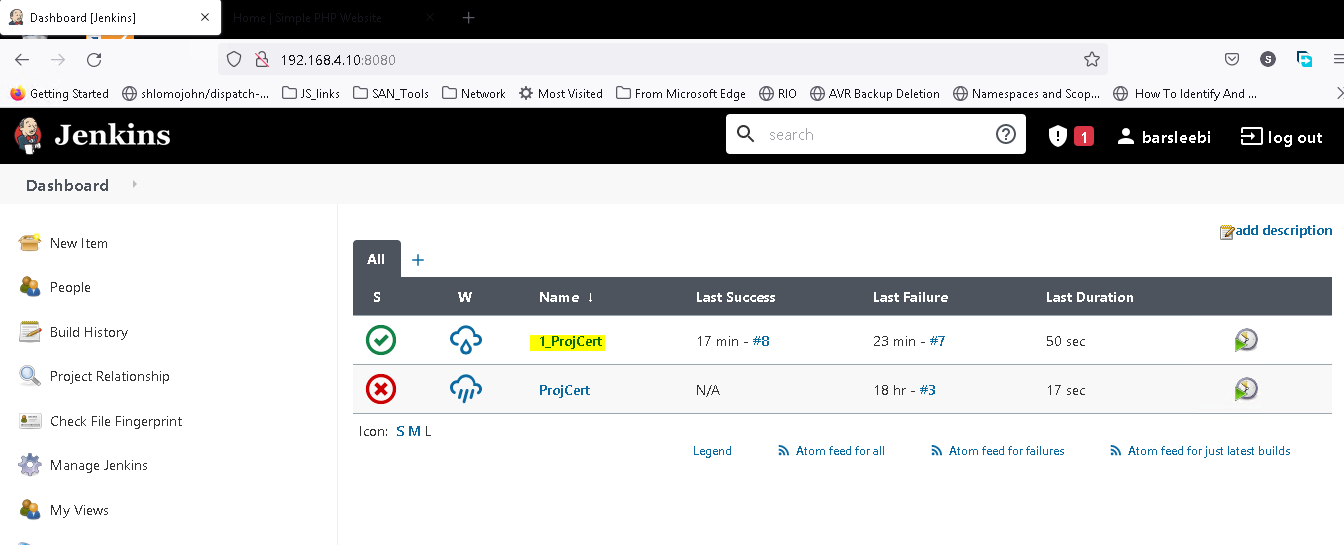The height and width of the screenshot is (545, 1344).
Task: Click green success status icon of 1_ProjCert
Action: 381,340
